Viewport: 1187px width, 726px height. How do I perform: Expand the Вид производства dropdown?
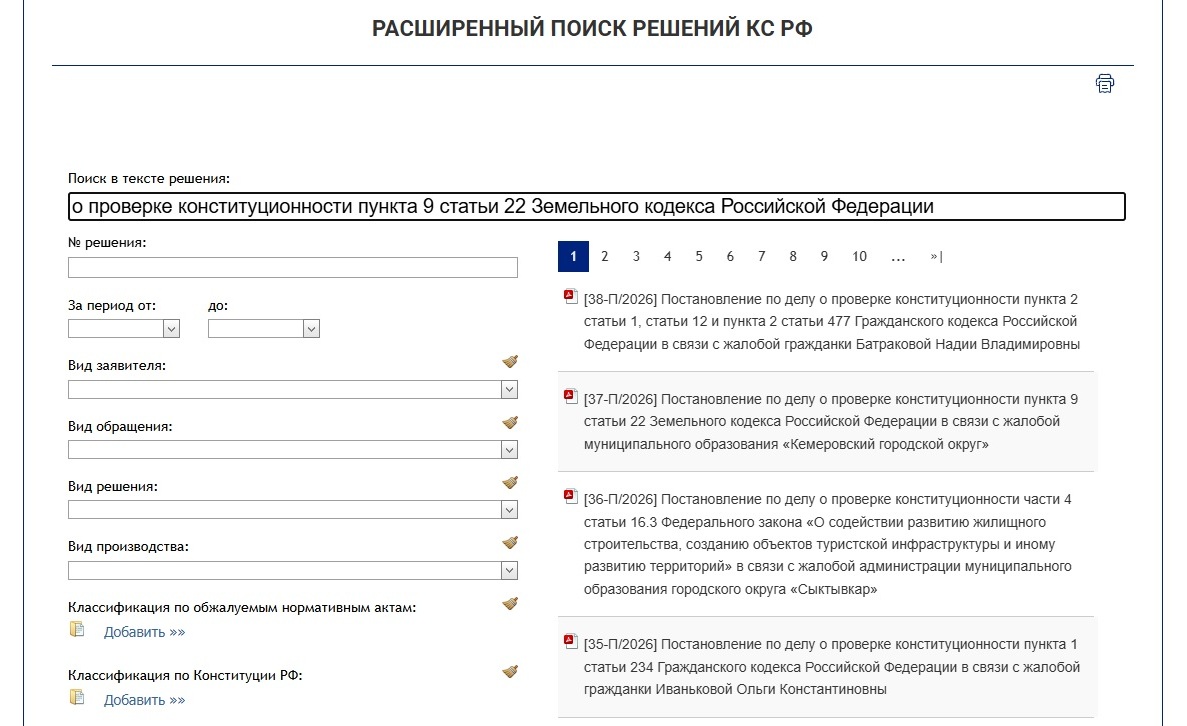509,570
